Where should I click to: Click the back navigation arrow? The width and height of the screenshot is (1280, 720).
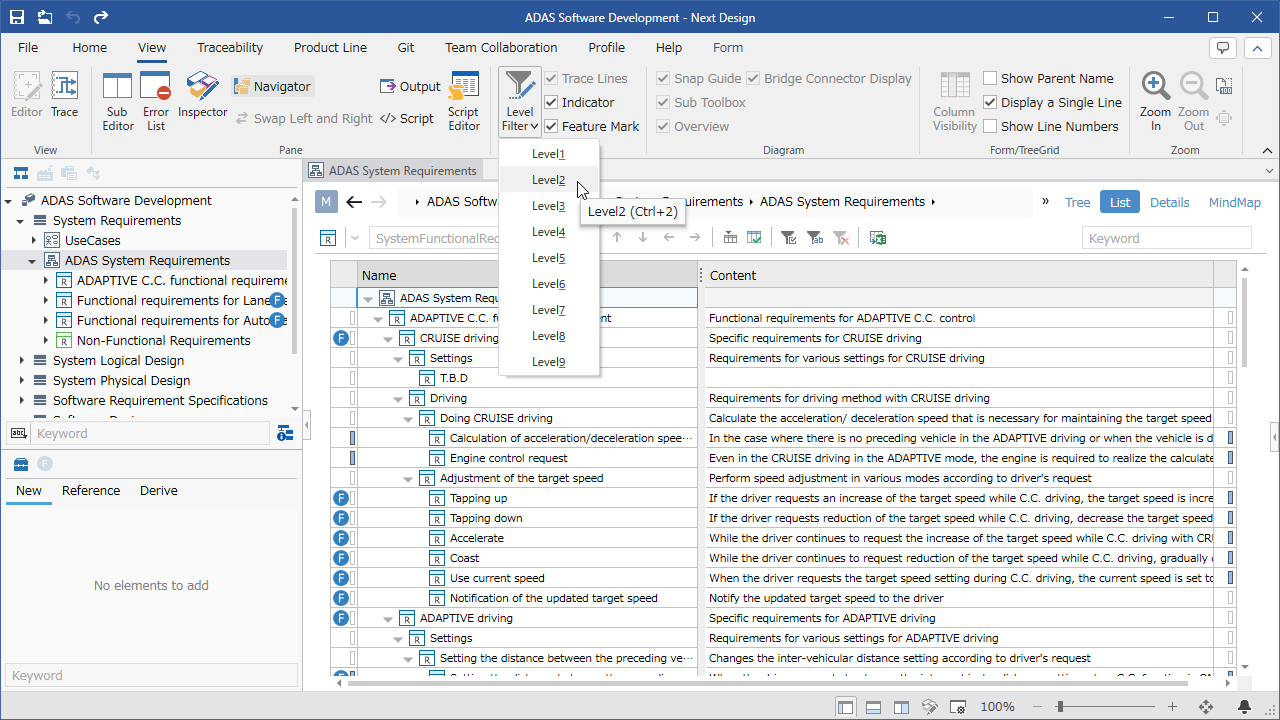[354, 202]
